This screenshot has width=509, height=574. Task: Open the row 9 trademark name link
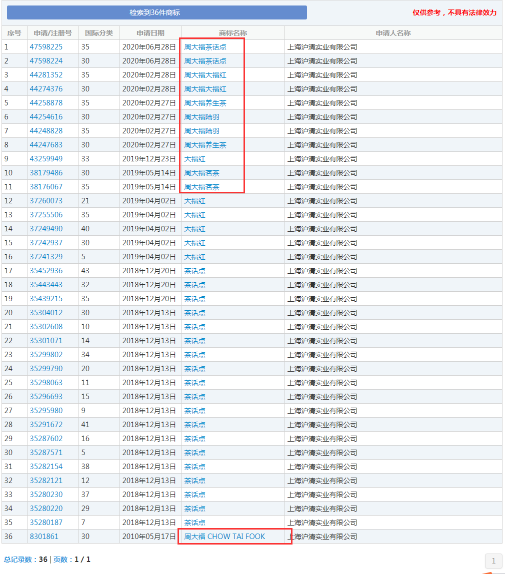(x=194, y=159)
